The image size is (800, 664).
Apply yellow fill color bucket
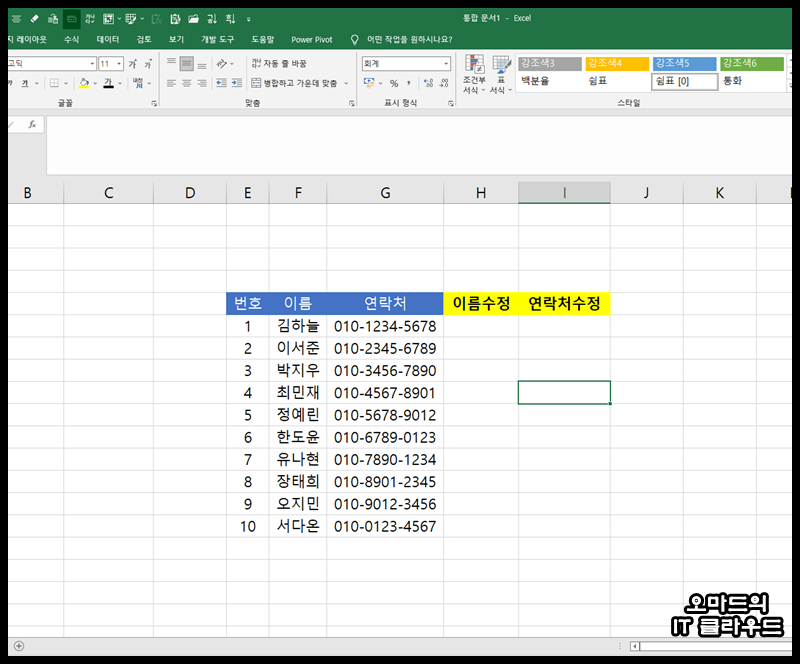pyautogui.click(x=84, y=83)
